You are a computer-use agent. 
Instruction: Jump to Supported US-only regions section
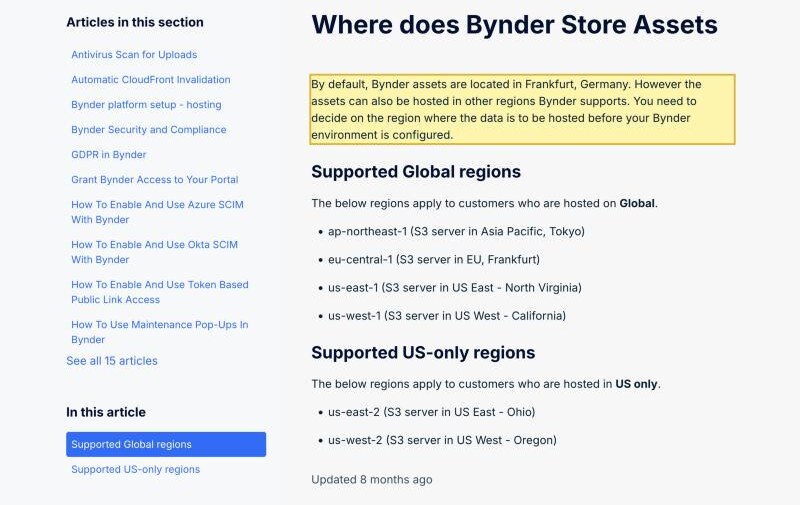click(135, 469)
